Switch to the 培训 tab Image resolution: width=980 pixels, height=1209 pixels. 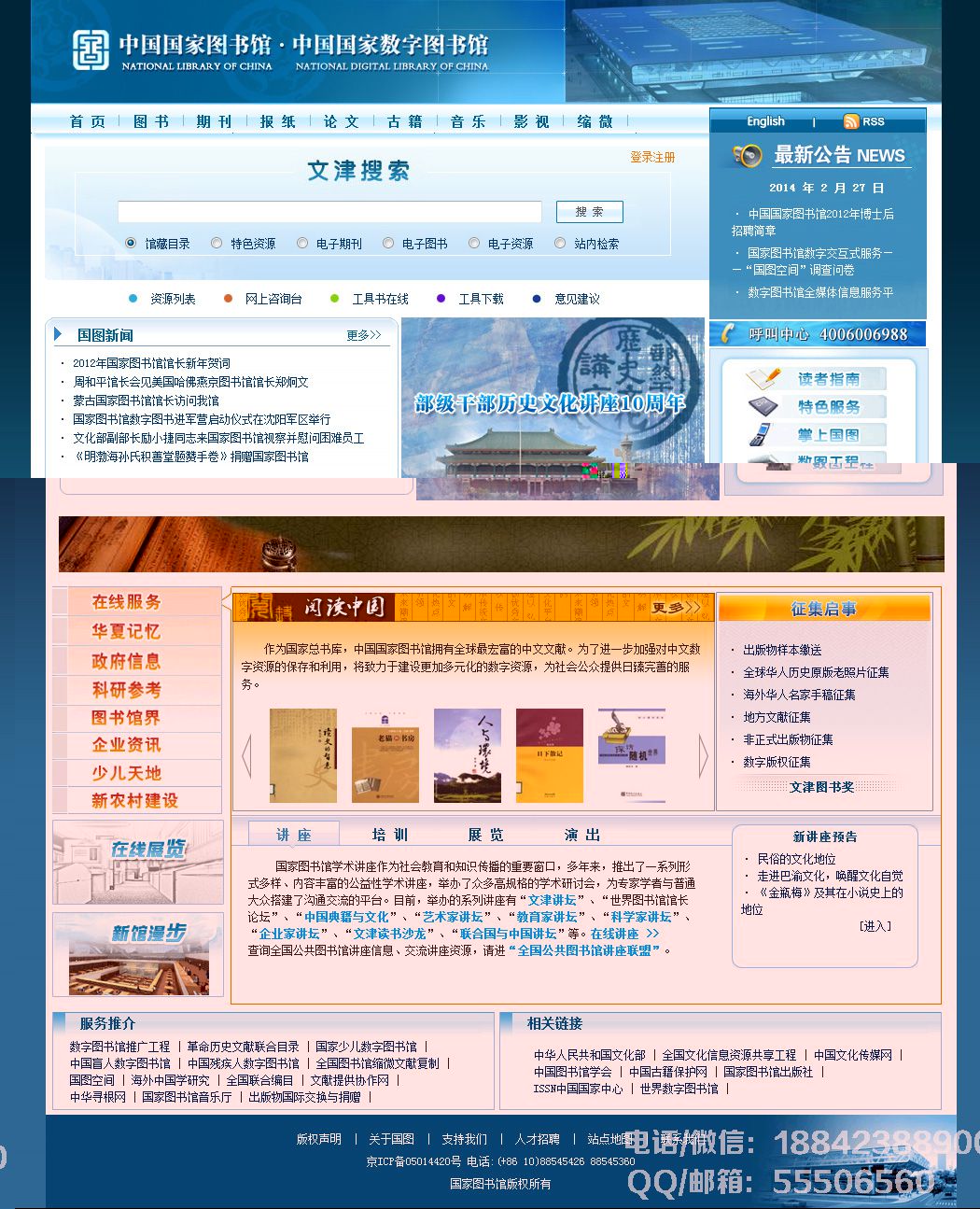click(x=390, y=835)
